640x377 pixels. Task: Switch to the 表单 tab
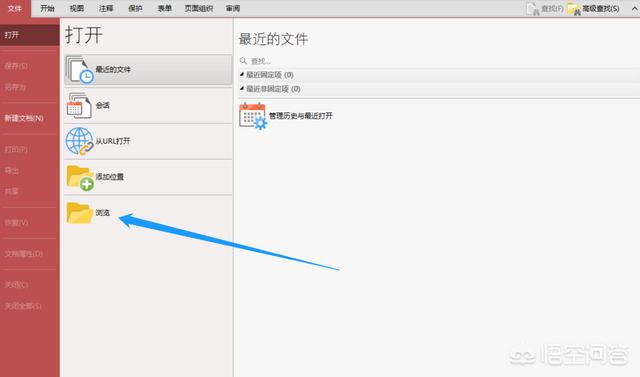[x=165, y=8]
